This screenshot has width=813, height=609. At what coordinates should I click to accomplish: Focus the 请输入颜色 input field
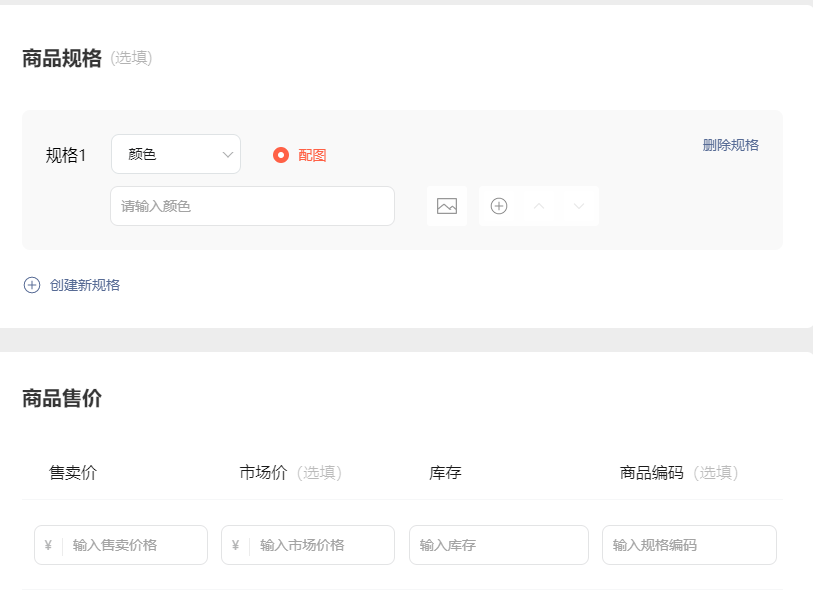(x=253, y=206)
